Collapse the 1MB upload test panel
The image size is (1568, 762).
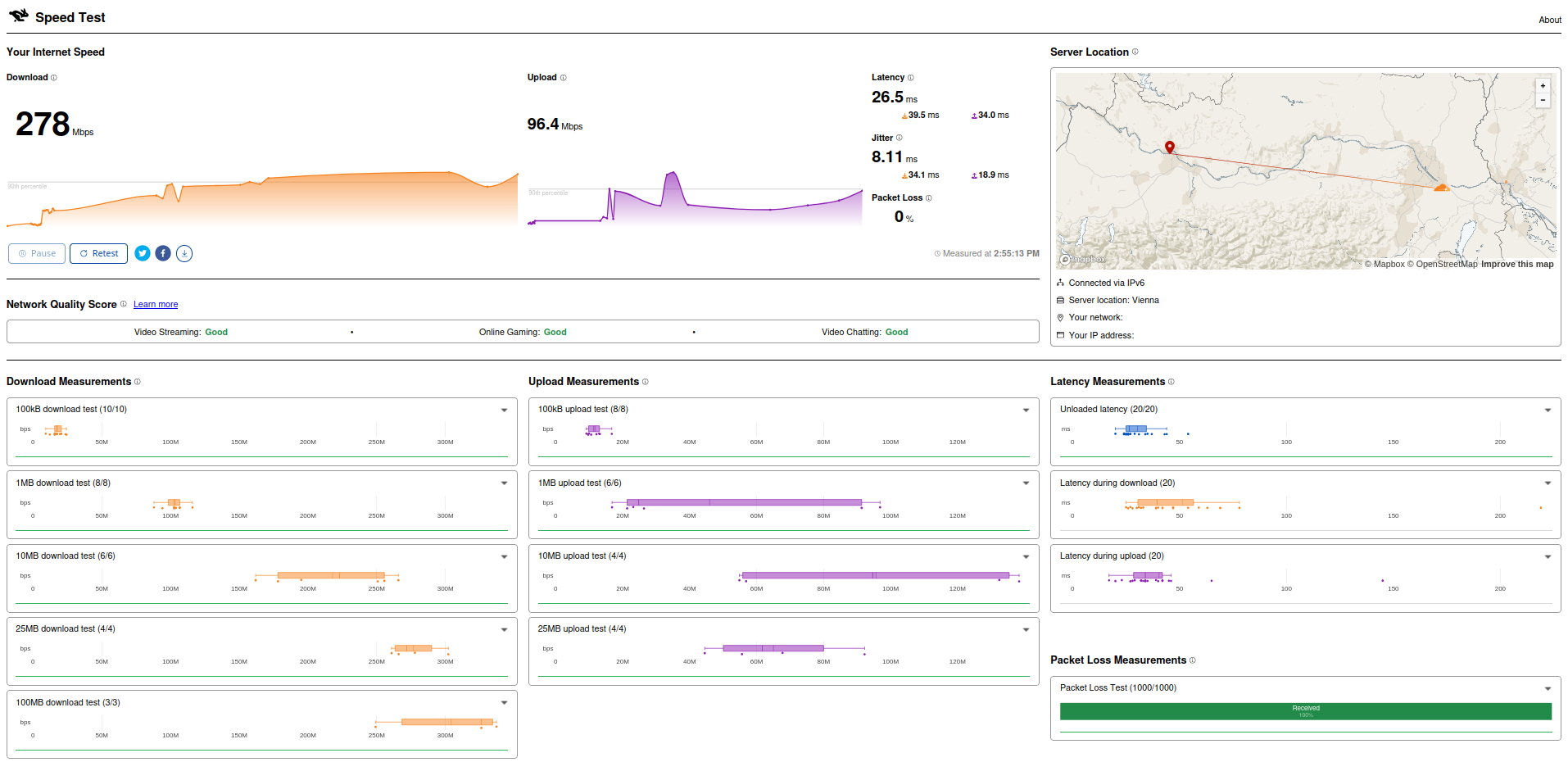click(1026, 483)
